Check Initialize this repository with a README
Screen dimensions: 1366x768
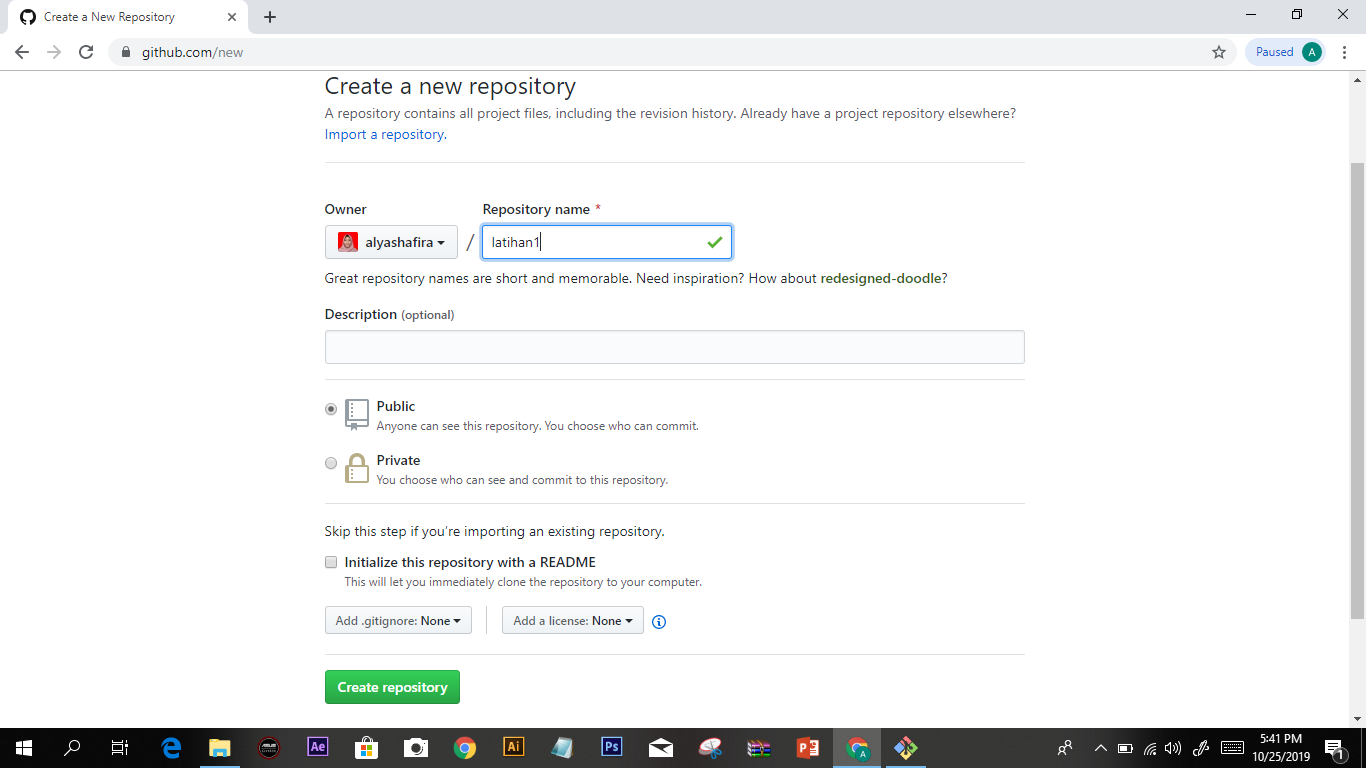331,562
